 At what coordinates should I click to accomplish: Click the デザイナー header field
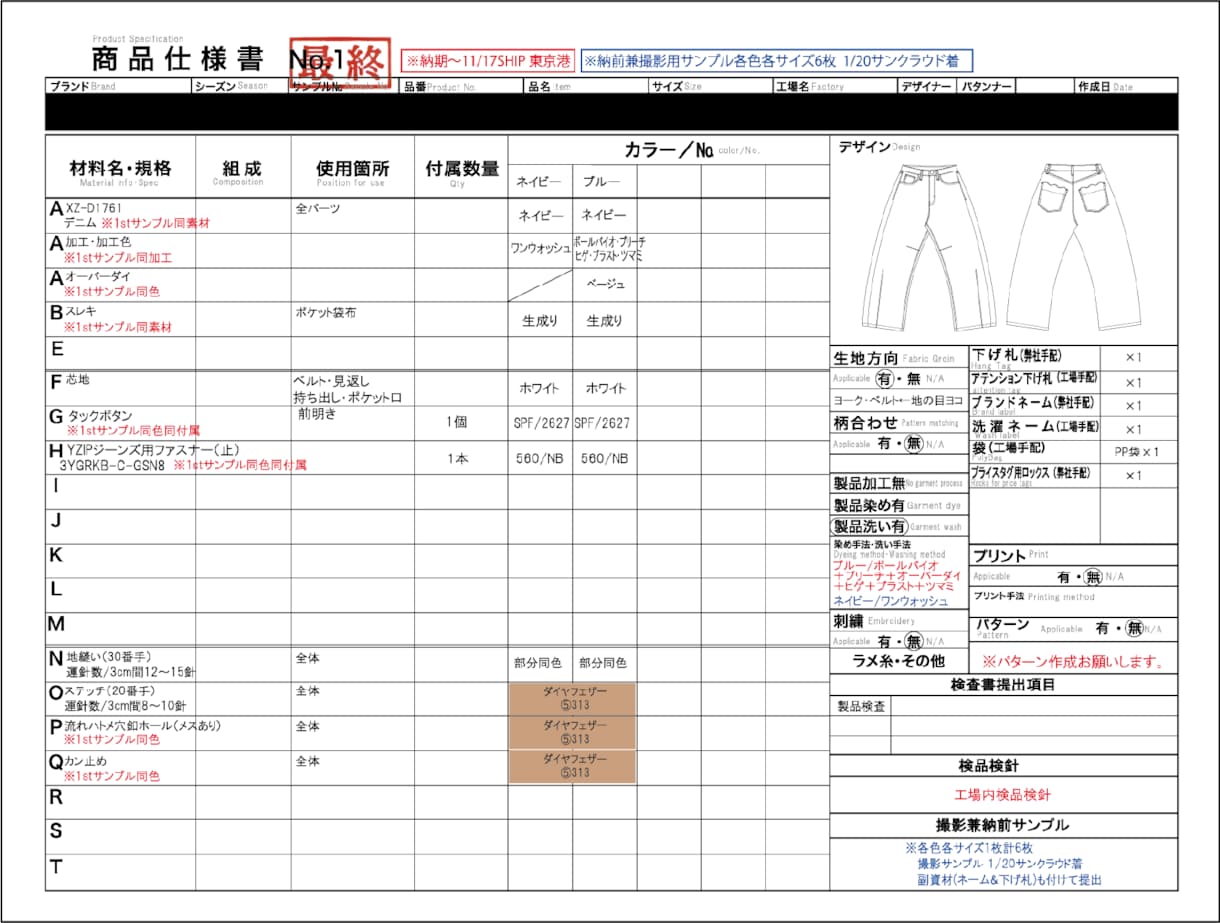coord(927,86)
